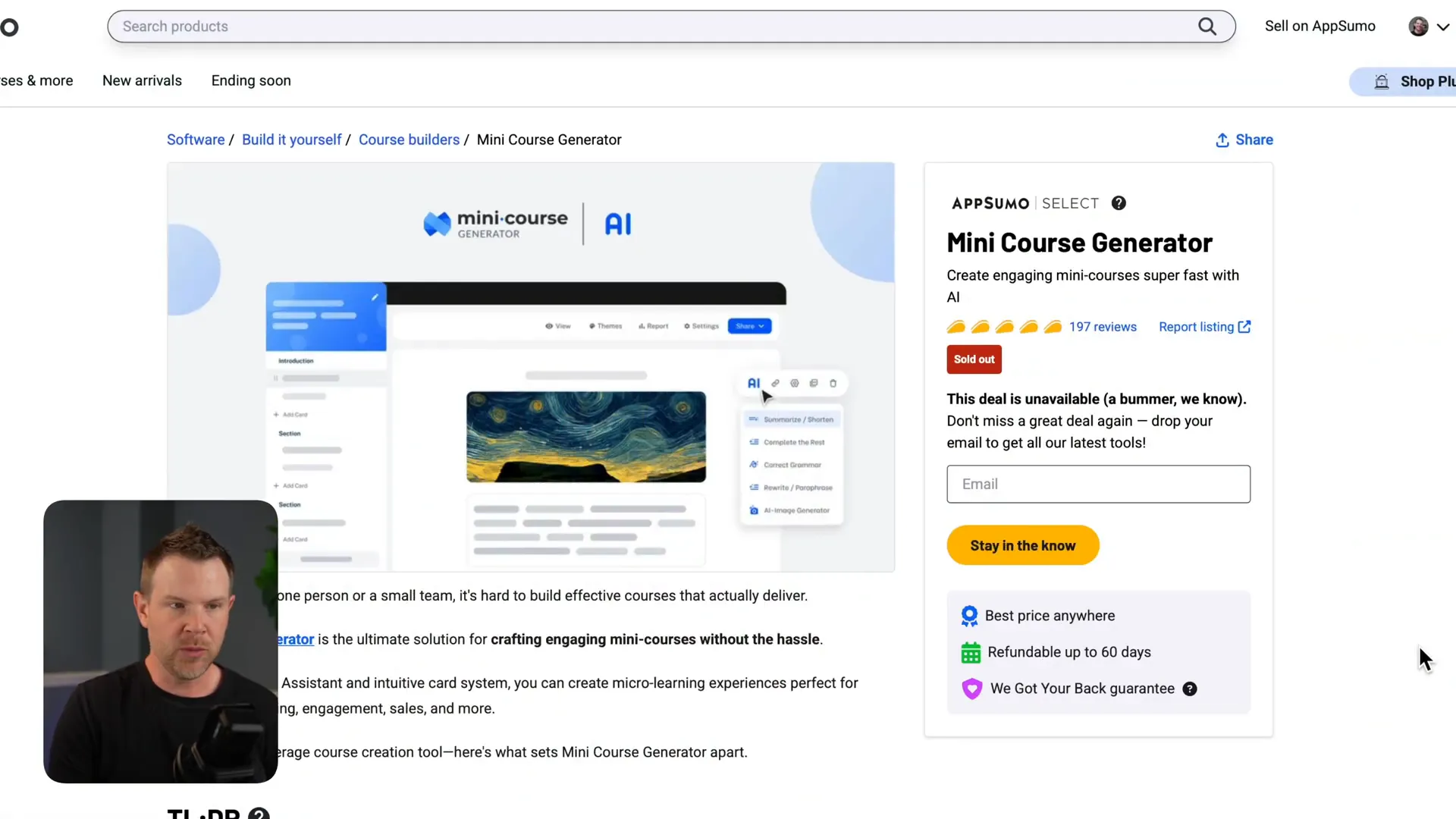Image resolution: width=1456 pixels, height=819 pixels.
Task: Click the starry night artwork in mockup
Action: pyautogui.click(x=585, y=437)
